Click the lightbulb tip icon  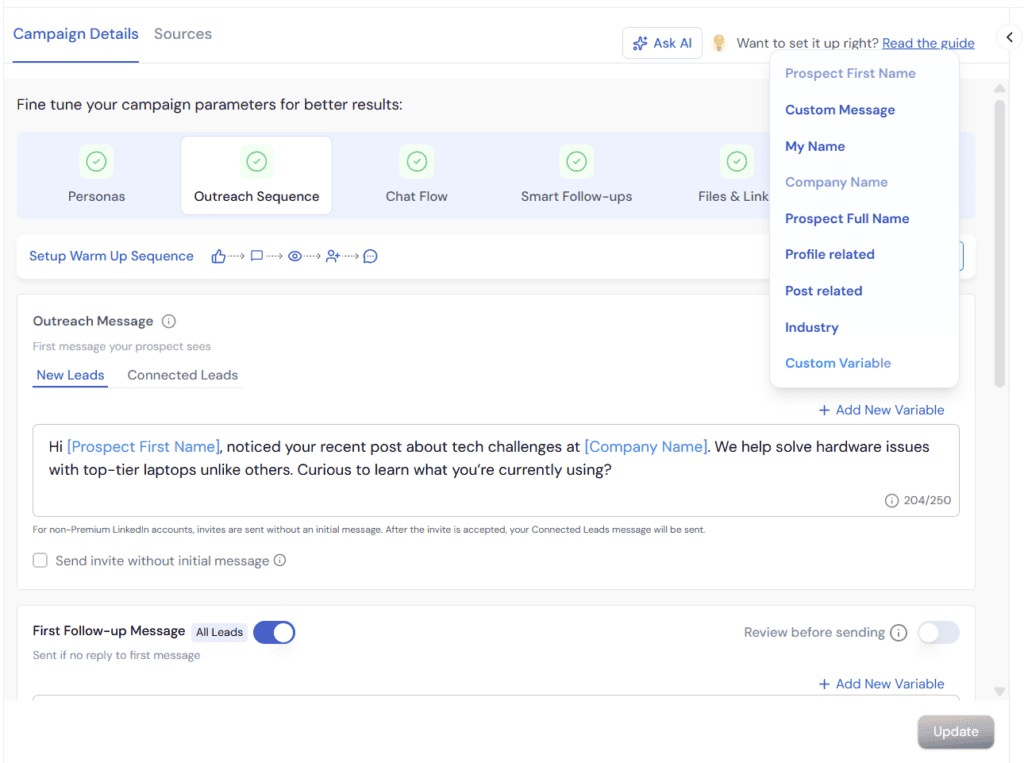pos(719,43)
